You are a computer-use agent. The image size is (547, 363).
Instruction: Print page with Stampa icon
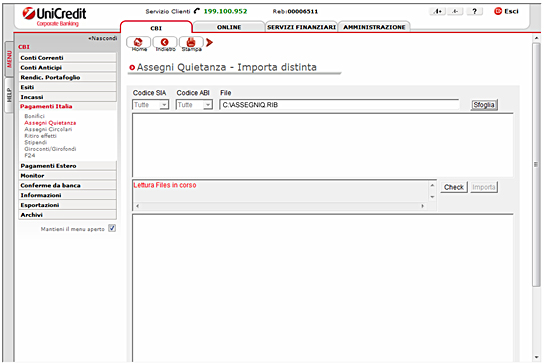coord(191,43)
